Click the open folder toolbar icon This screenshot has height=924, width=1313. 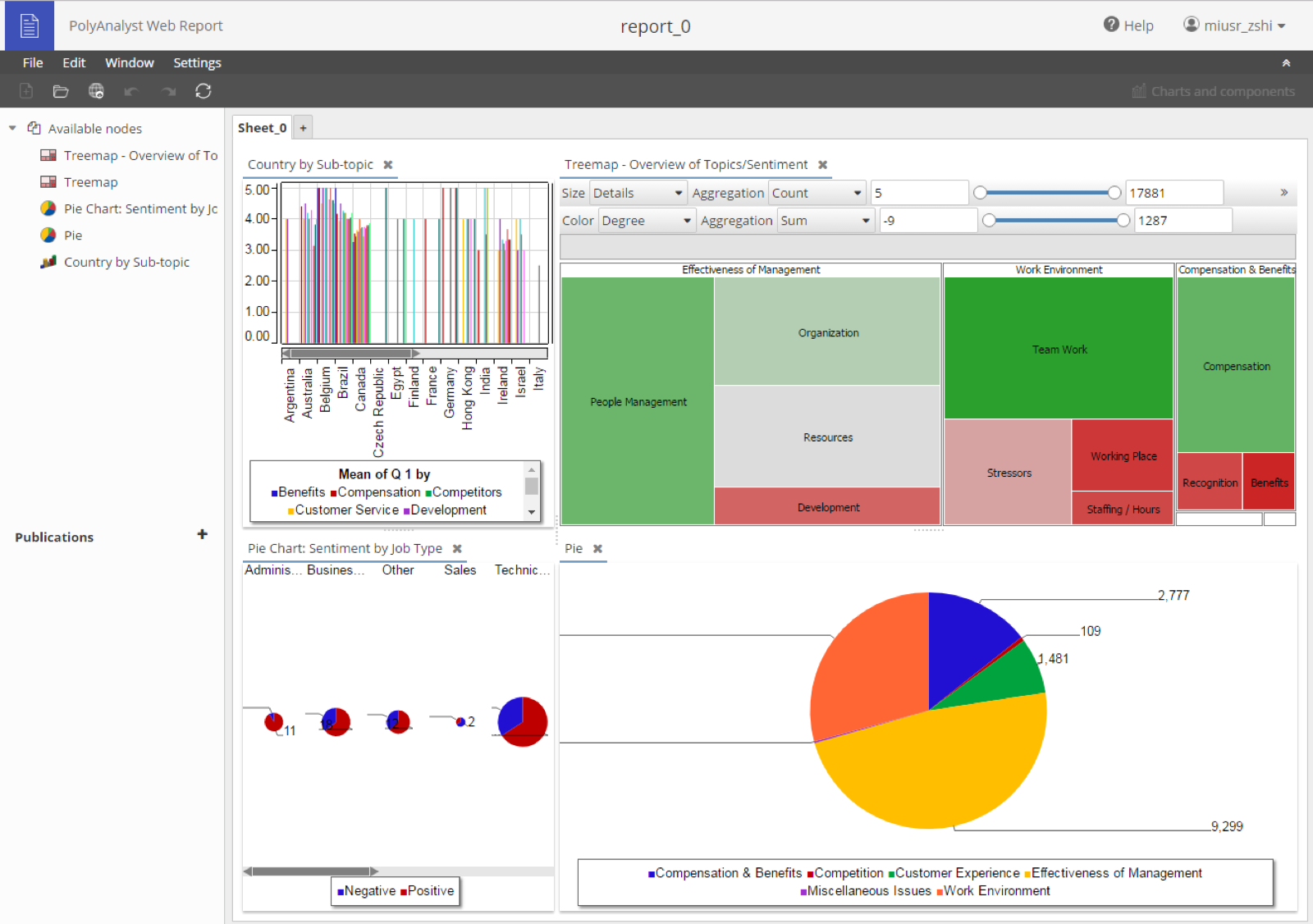(61, 91)
